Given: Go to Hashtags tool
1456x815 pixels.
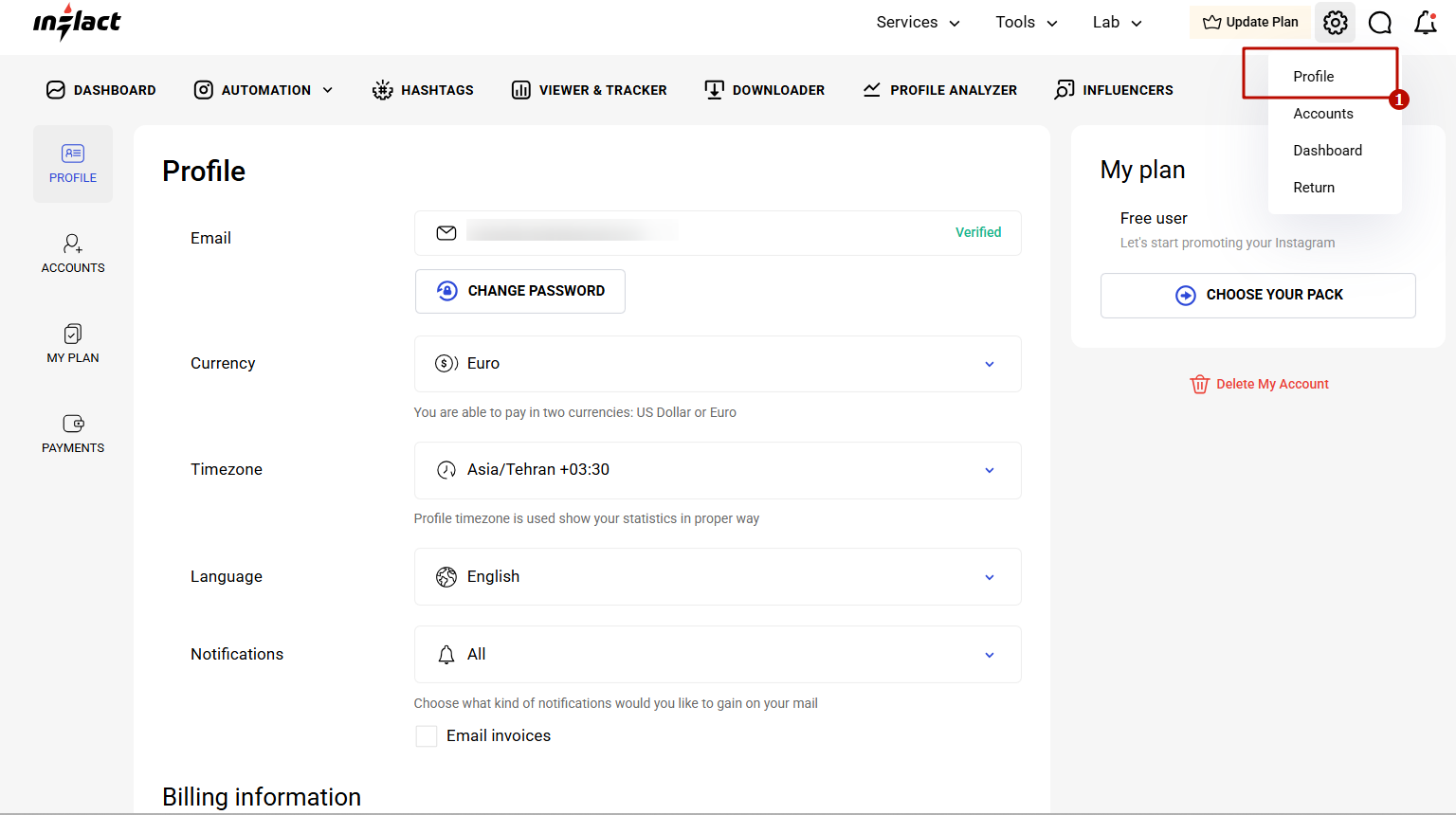Looking at the screenshot, I should coord(423,90).
